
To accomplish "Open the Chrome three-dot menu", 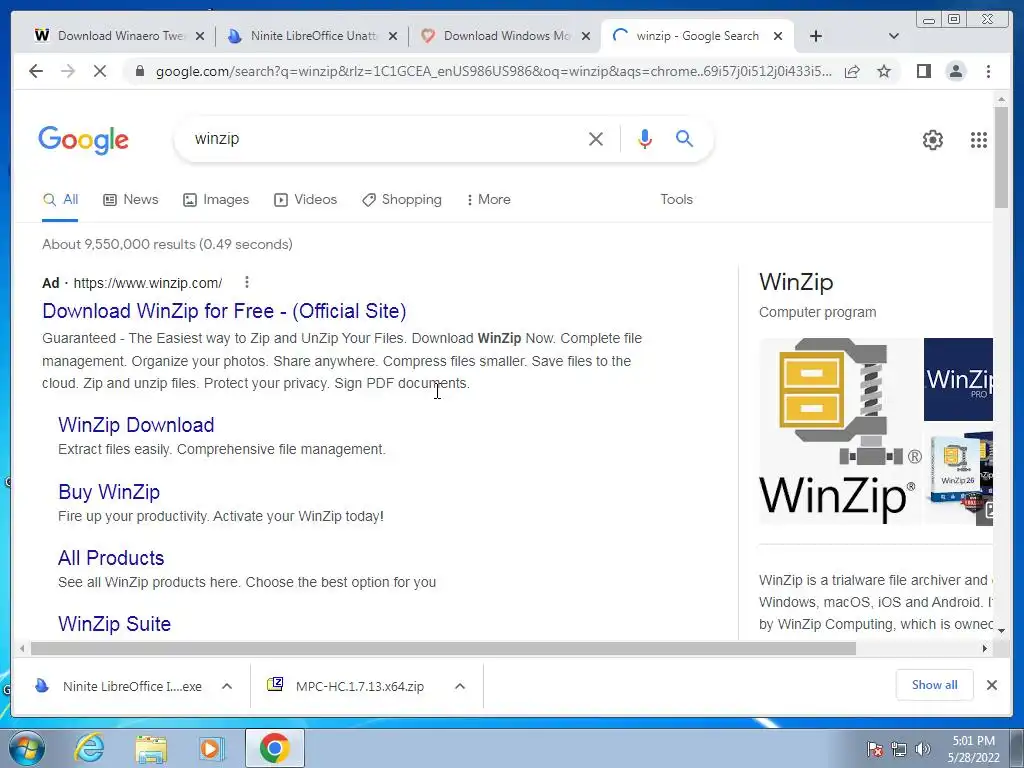I will (x=988, y=71).
